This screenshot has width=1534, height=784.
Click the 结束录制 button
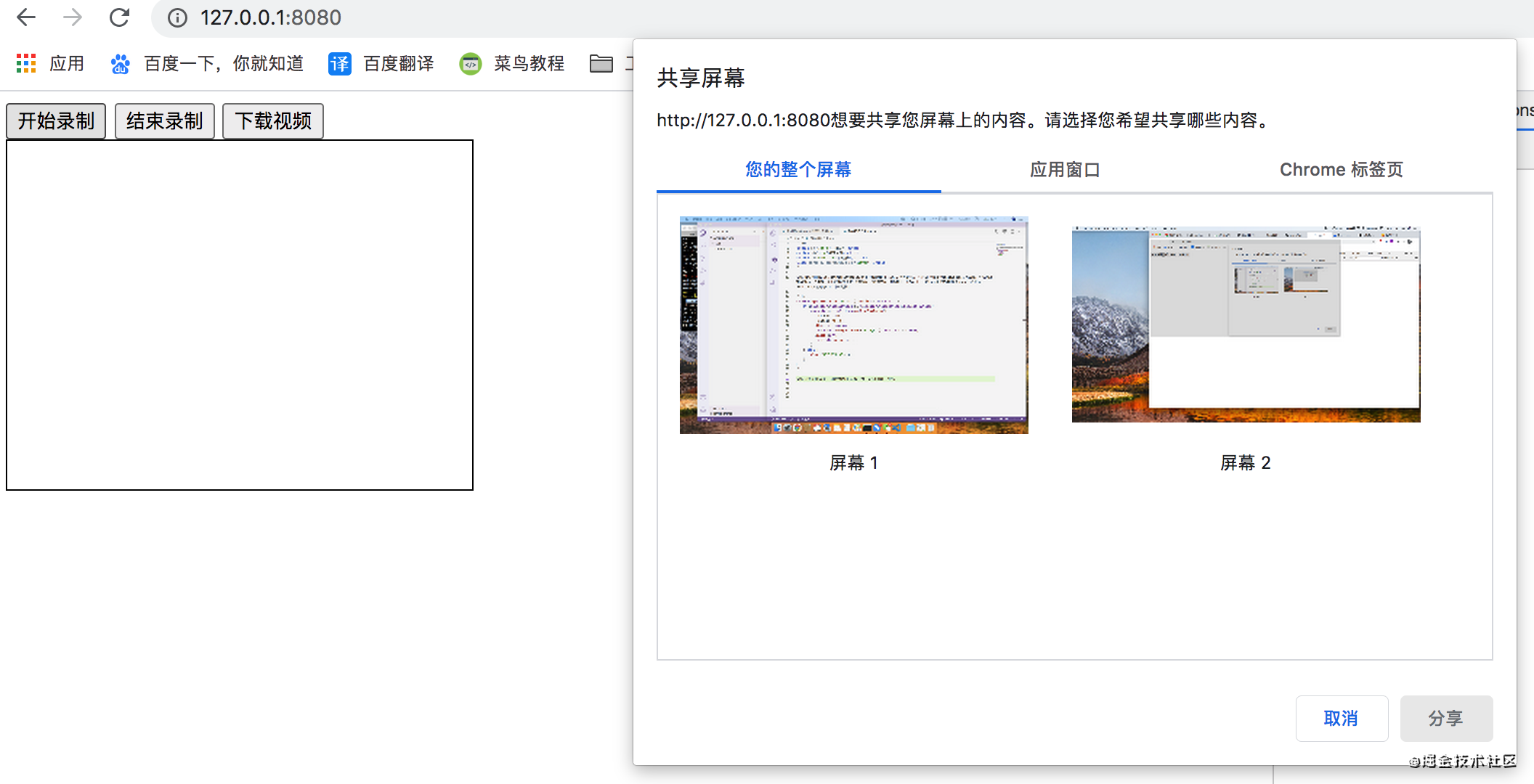coord(164,121)
